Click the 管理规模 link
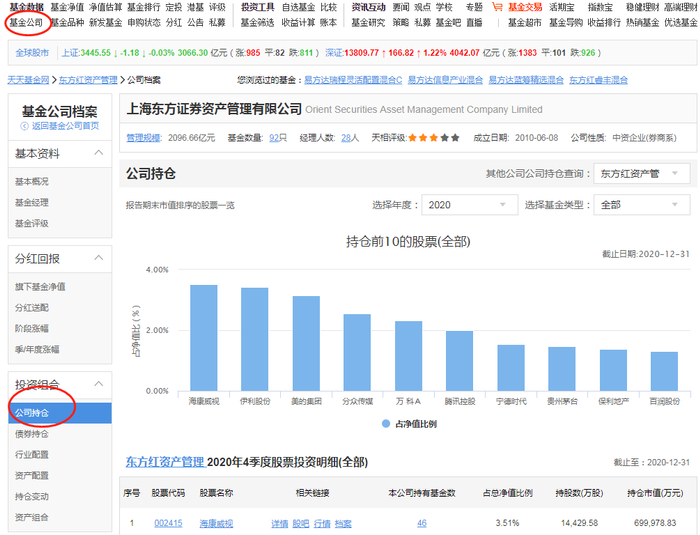This screenshot has width=700, height=535. pos(143,138)
